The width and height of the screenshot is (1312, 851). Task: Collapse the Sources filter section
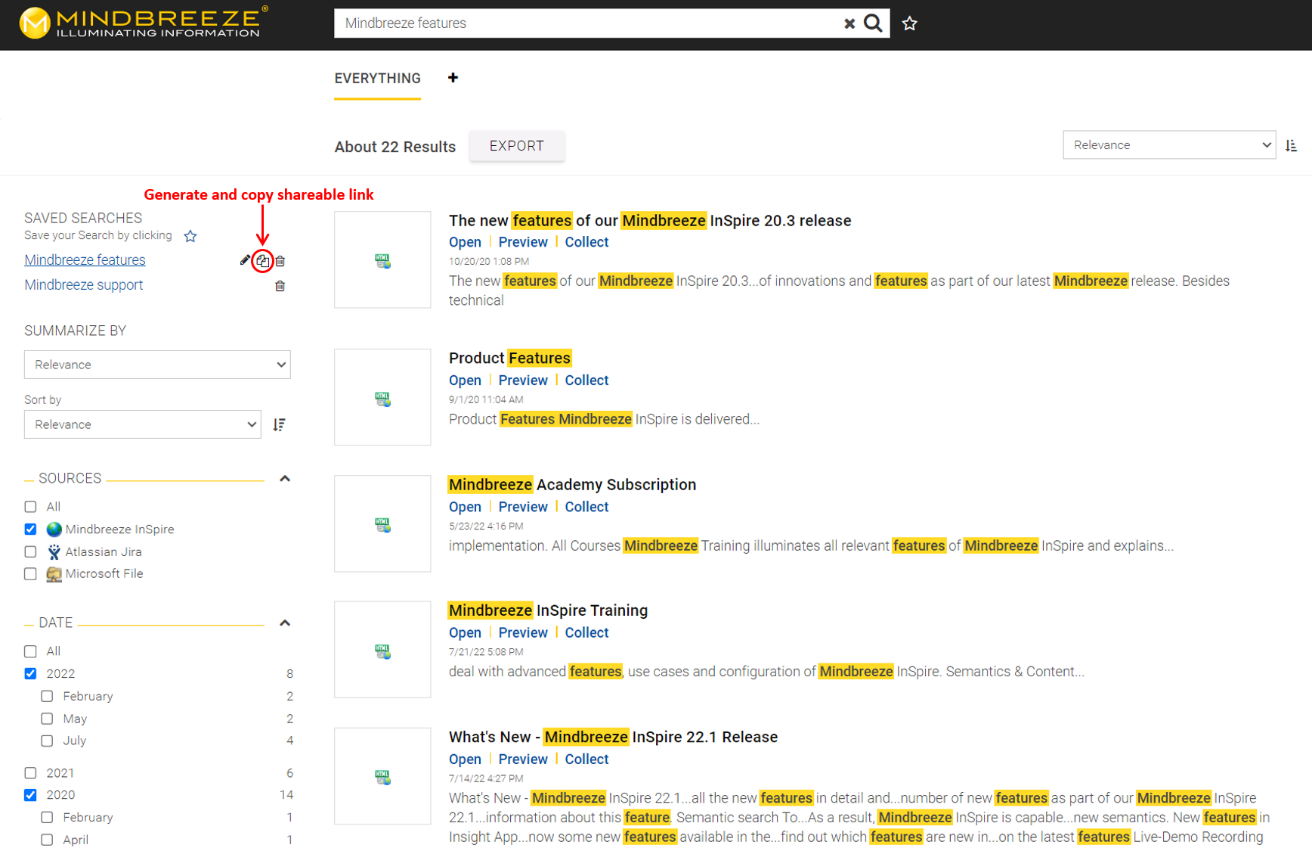[x=285, y=479]
